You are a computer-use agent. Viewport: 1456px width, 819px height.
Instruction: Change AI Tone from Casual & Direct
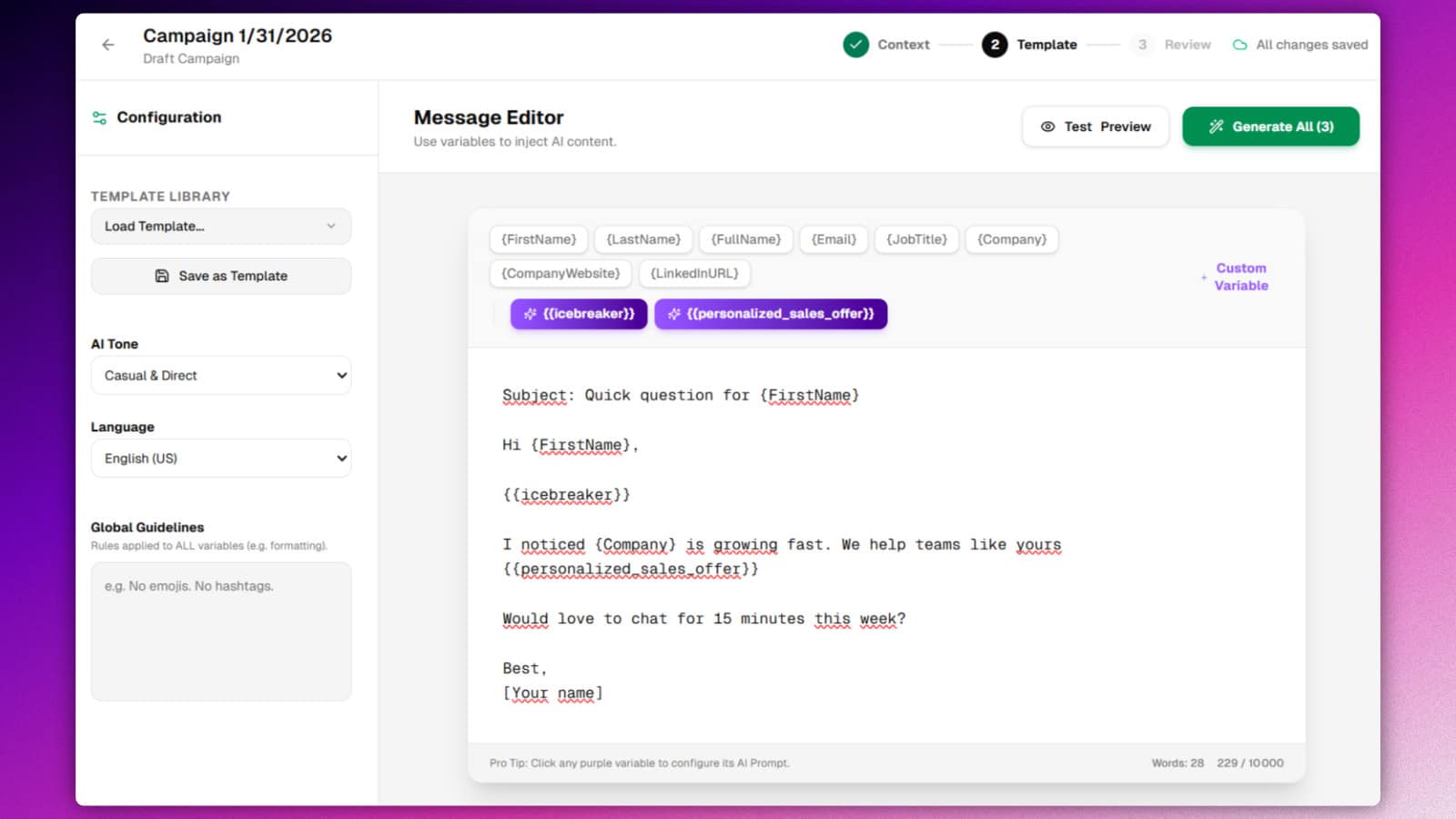[220, 375]
